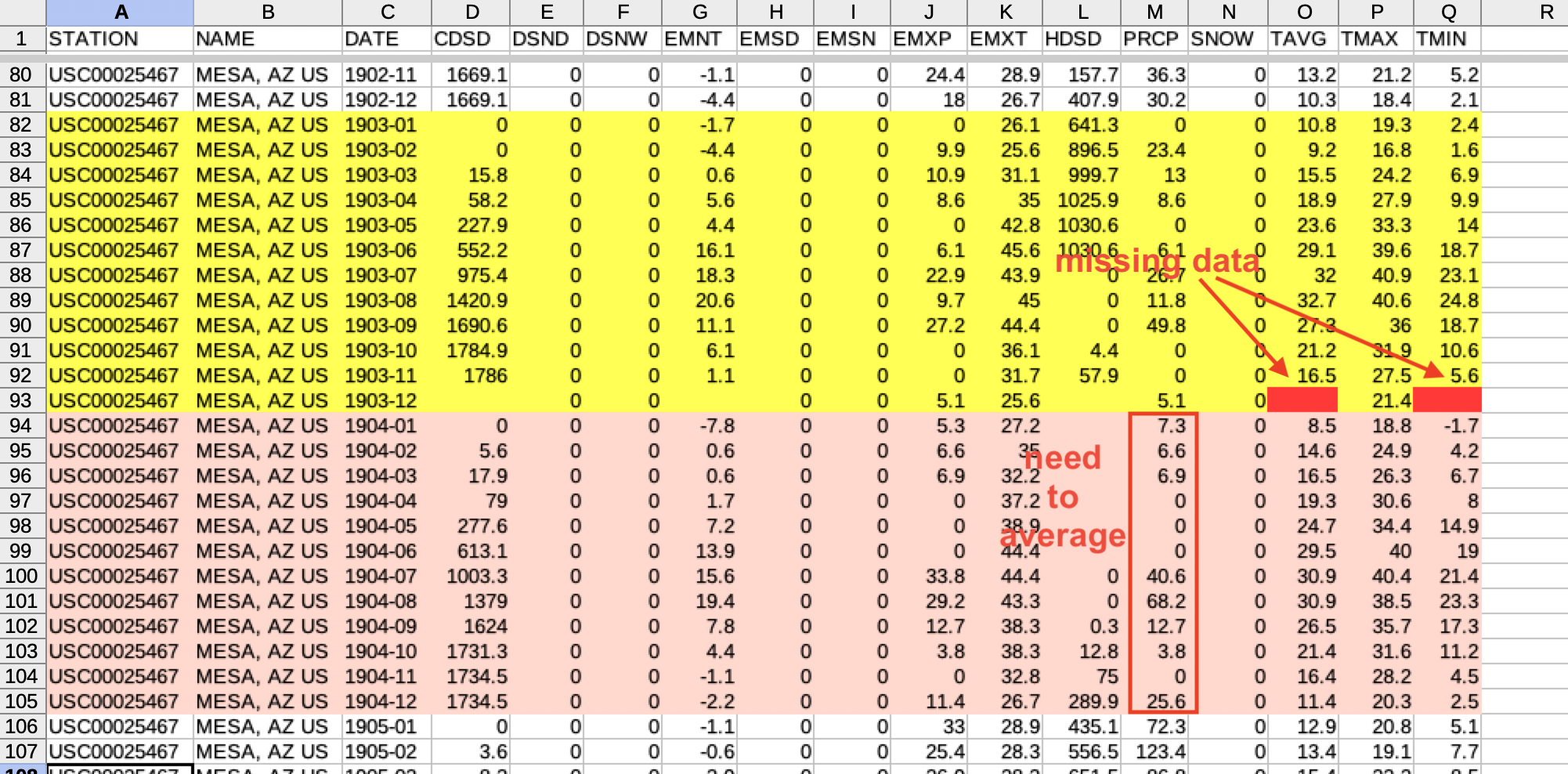1568x774 pixels.
Task: Select EMNT value -7.8 in row 94
Action: coord(699,425)
